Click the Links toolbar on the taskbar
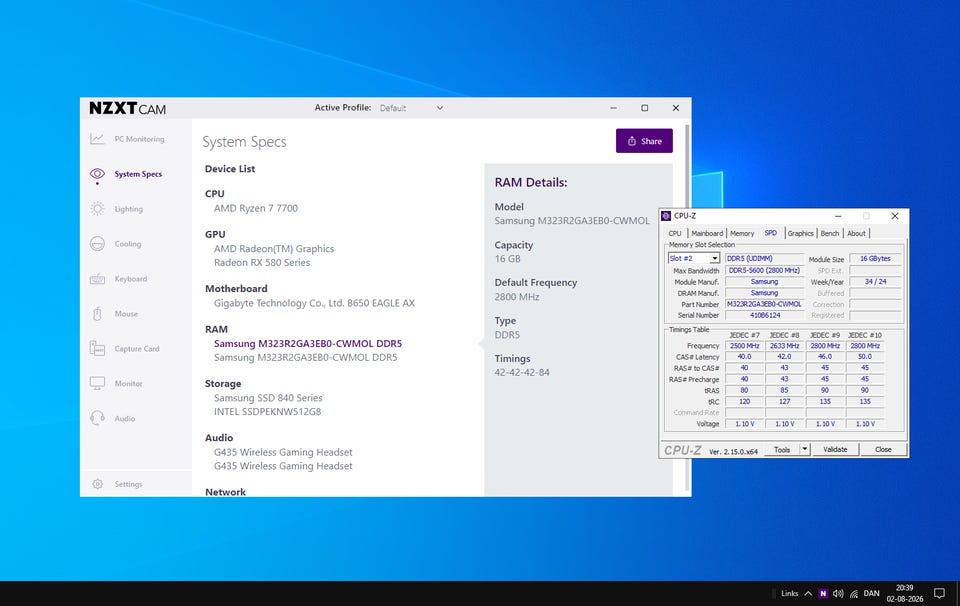 click(x=789, y=593)
